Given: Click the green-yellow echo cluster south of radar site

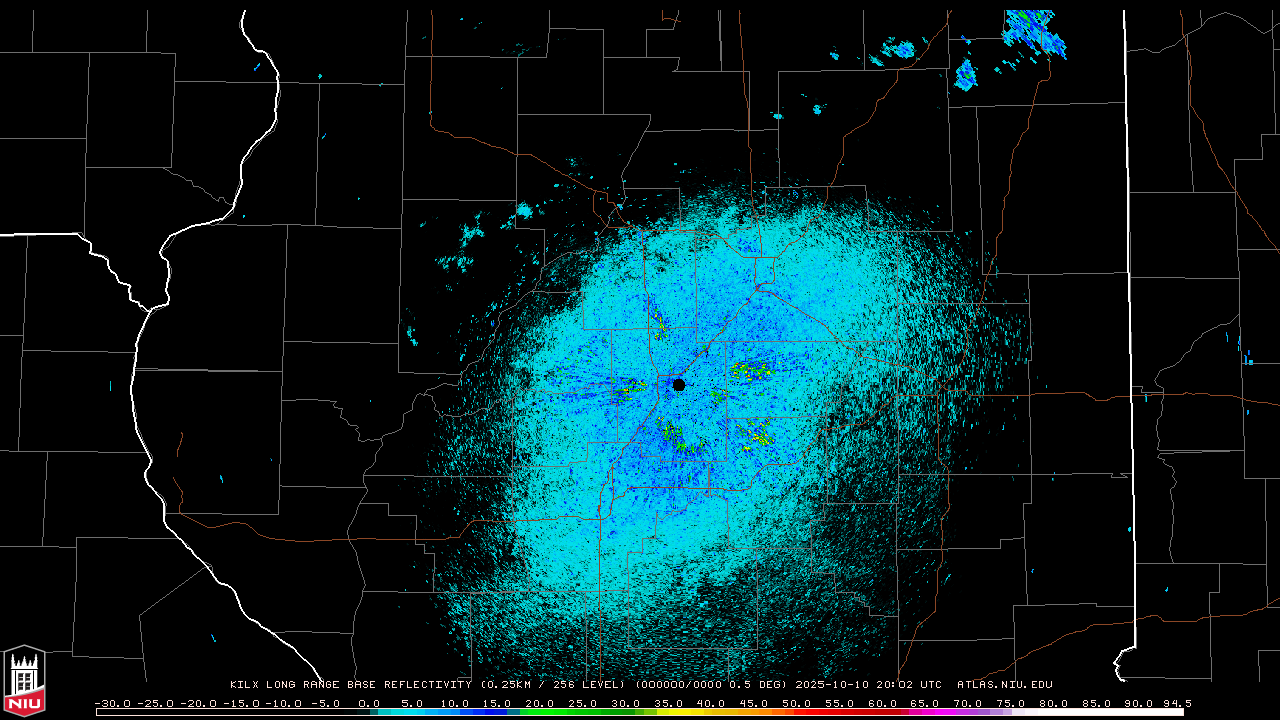Looking at the screenshot, I should coord(673,434).
